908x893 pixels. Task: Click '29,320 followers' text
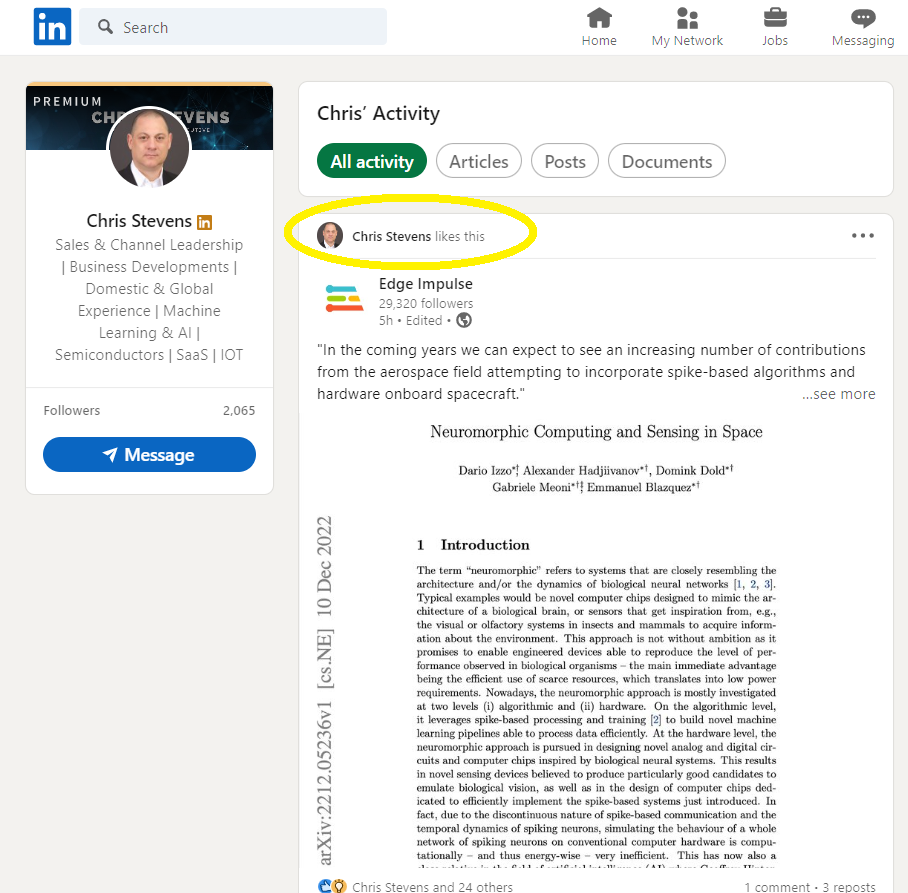(x=426, y=303)
